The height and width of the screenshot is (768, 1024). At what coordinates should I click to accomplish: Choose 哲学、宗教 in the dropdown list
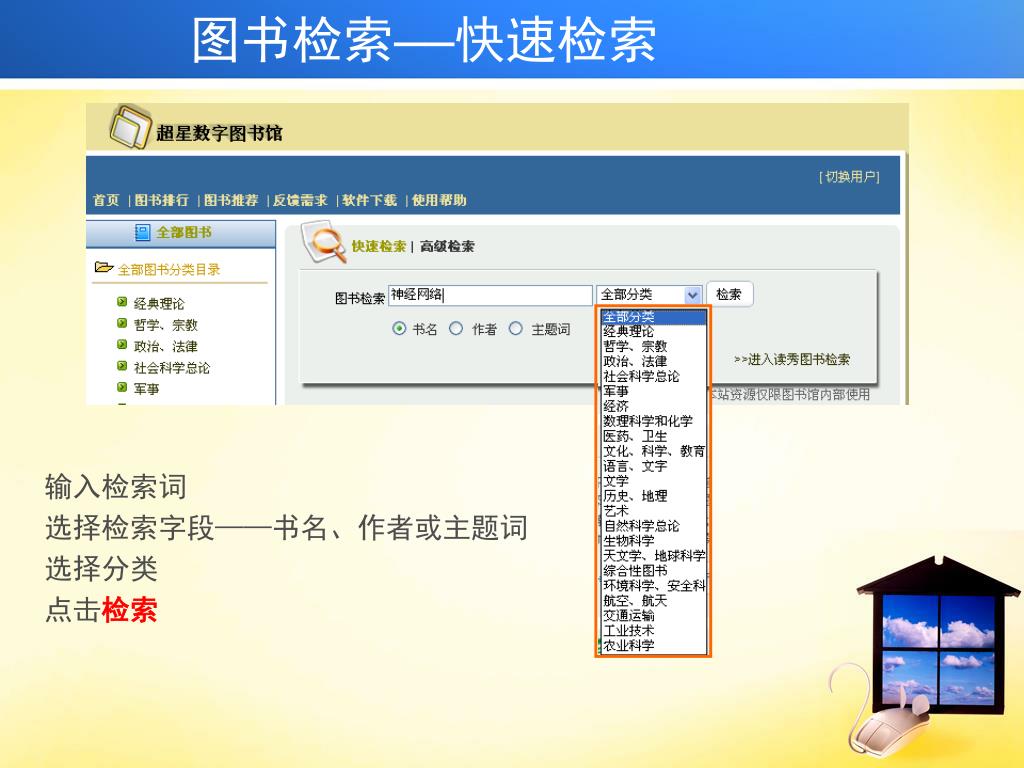pos(653,347)
